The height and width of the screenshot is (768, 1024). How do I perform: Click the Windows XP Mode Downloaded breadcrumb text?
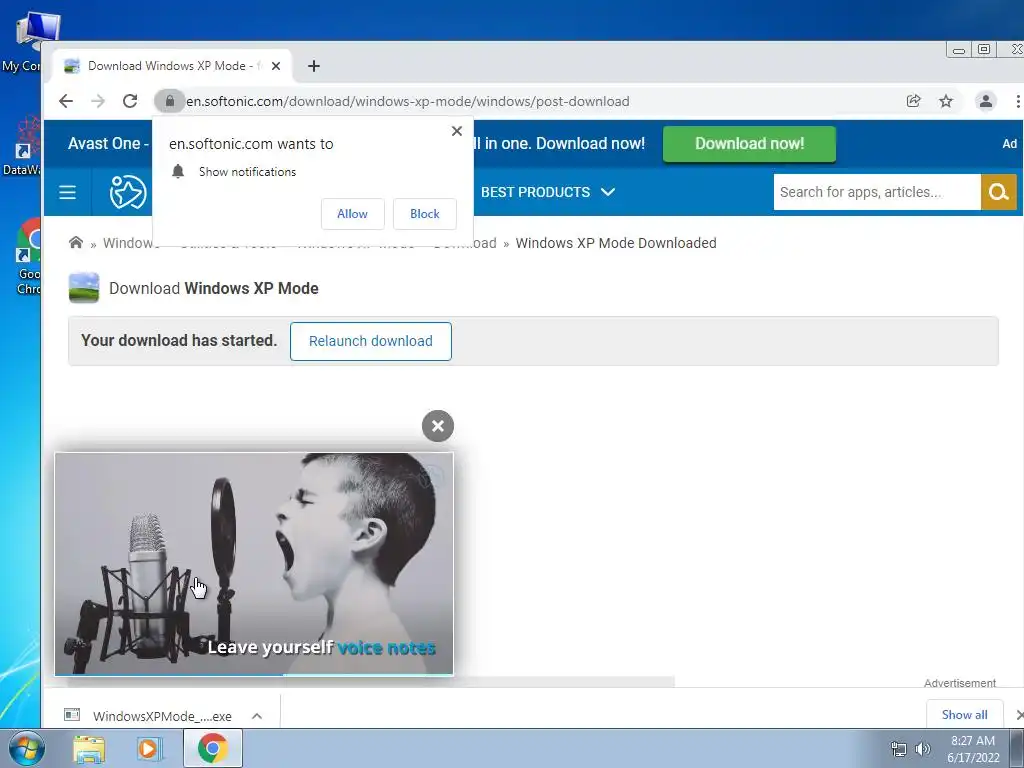pyautogui.click(x=616, y=243)
